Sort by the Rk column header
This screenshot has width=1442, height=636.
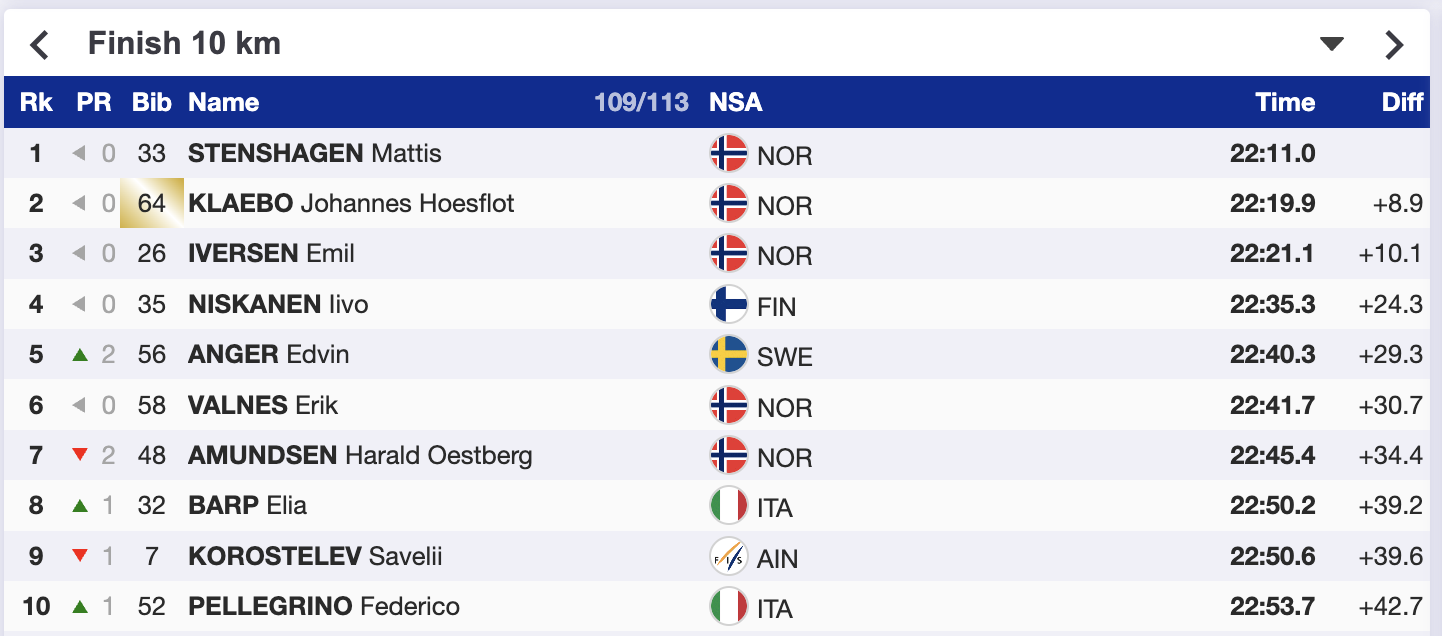[36, 102]
